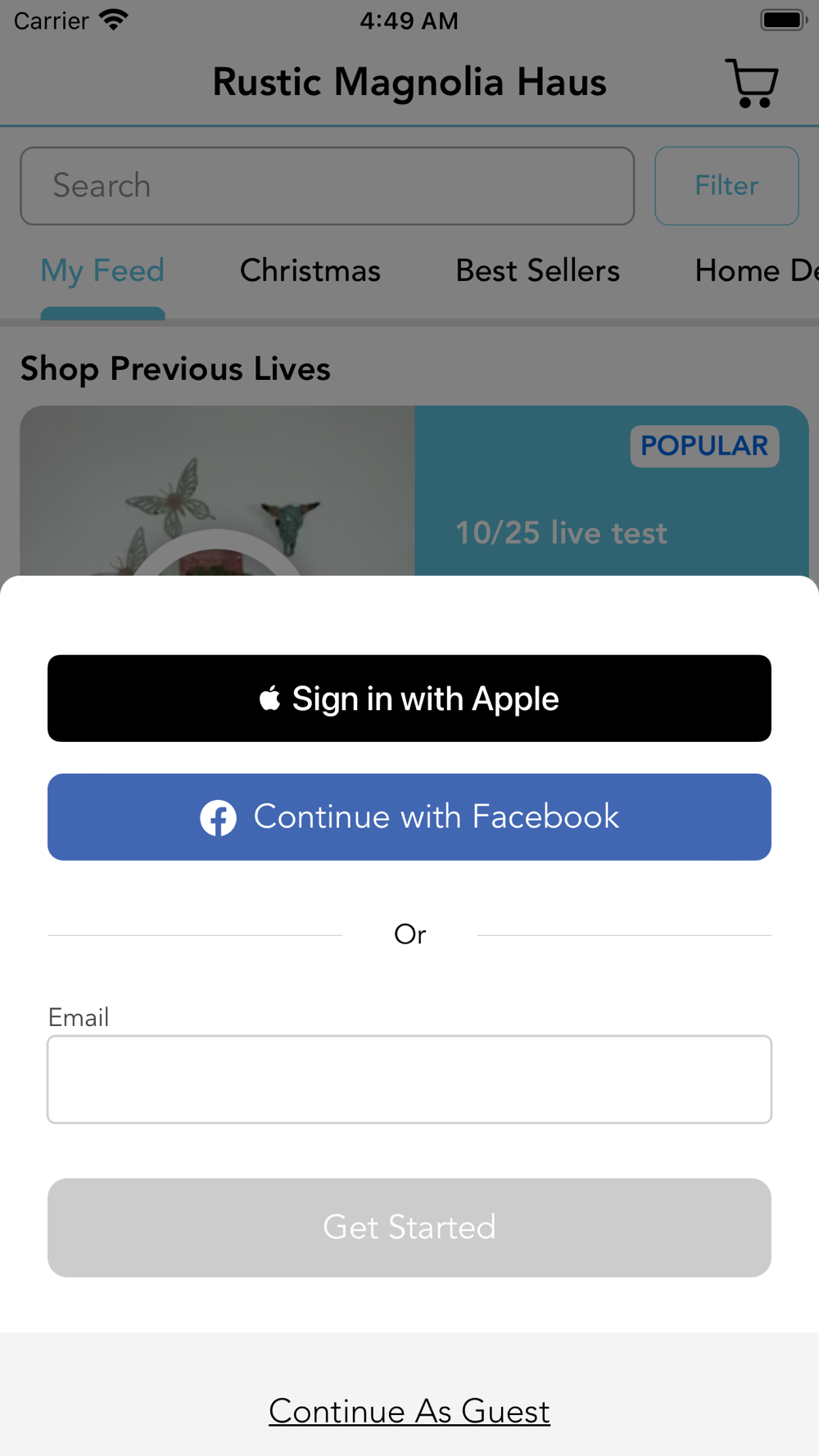Tap the Rustic Magnolia Haus title
Viewport: 819px width, 1456px height.
pos(409,83)
